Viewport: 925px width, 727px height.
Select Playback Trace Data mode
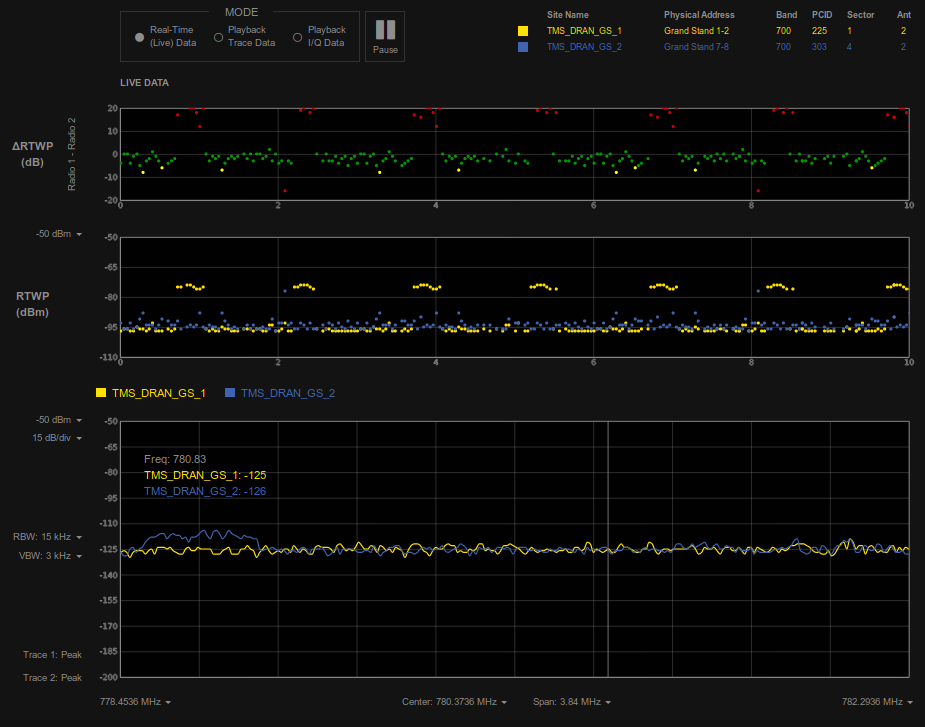pos(218,37)
